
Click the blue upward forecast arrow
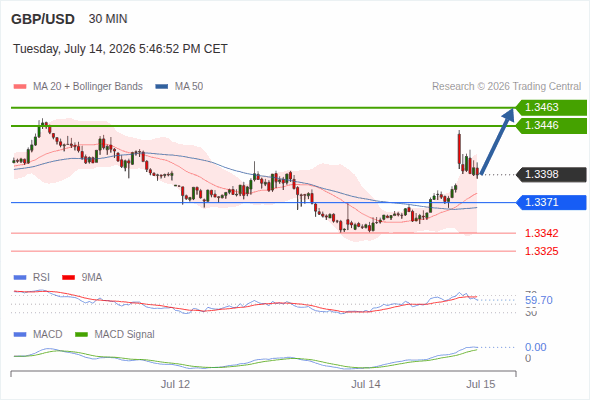(x=497, y=141)
